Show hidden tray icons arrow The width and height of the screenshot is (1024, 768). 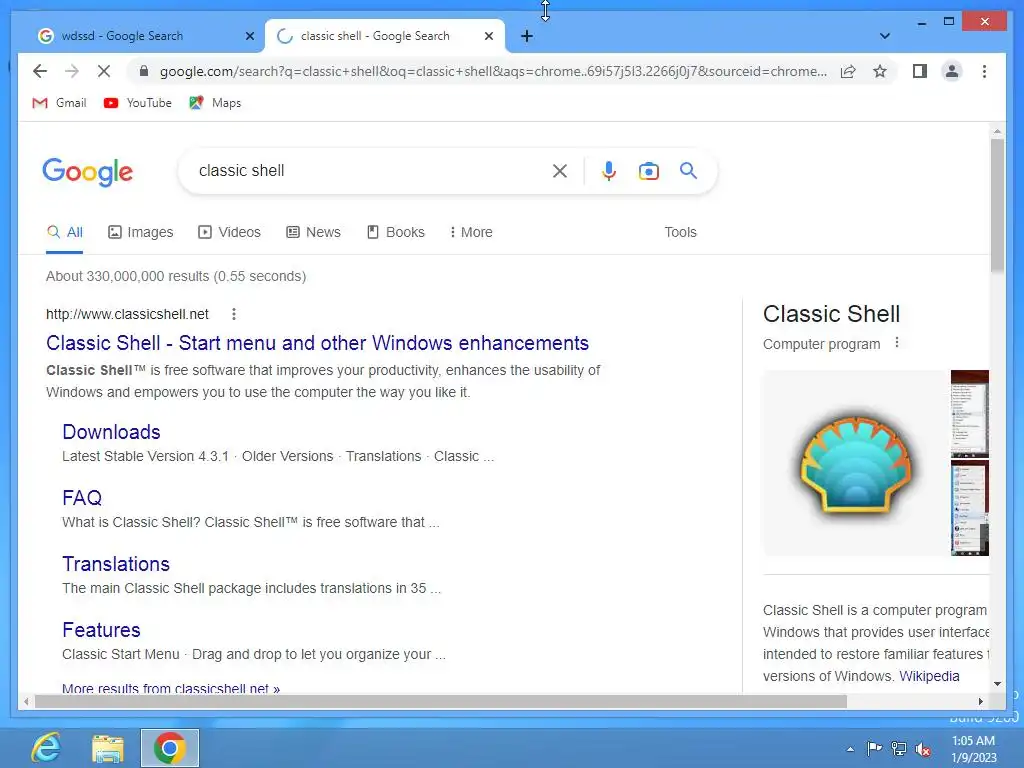tap(850, 749)
